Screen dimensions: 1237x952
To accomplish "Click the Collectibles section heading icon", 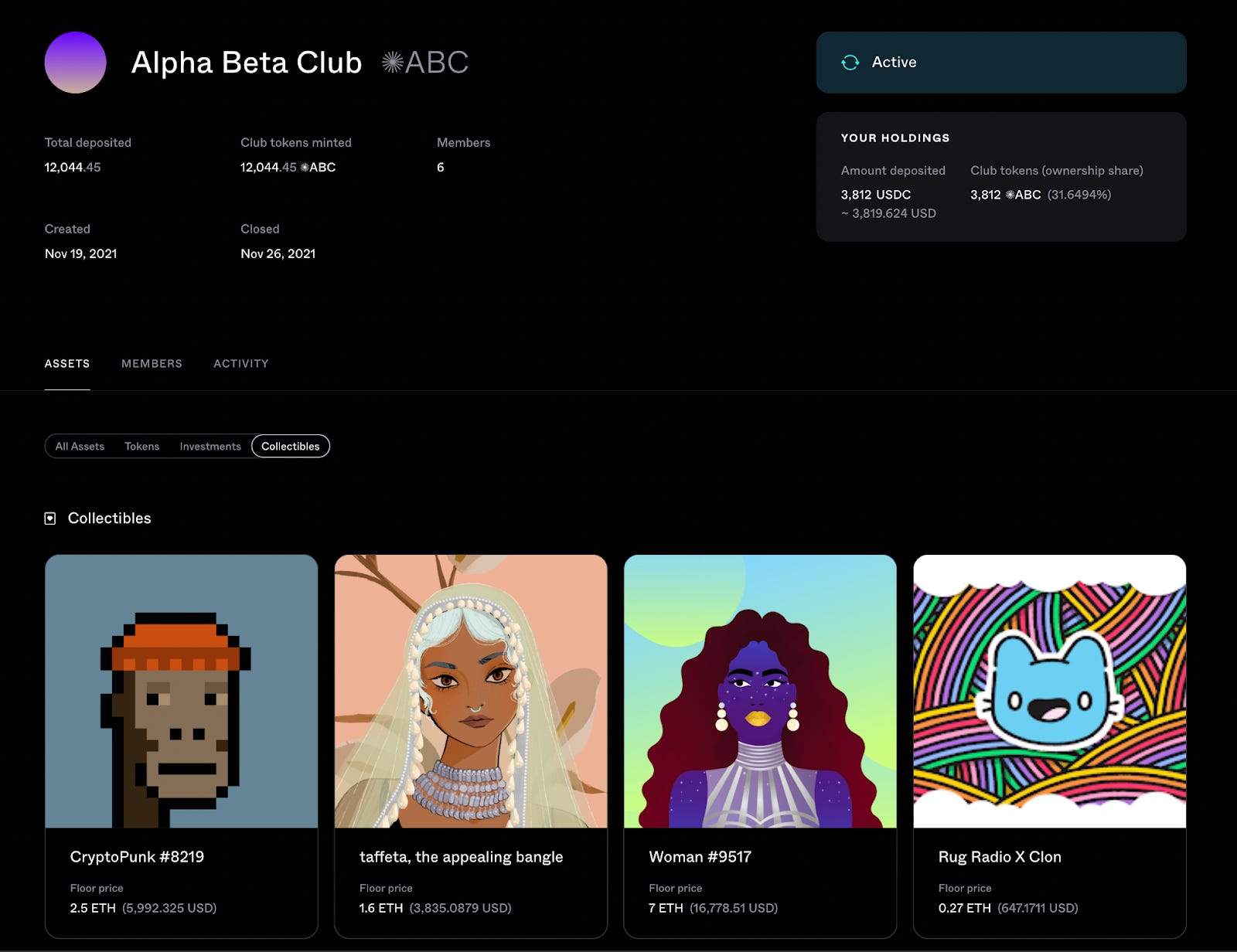I will pos(50,518).
